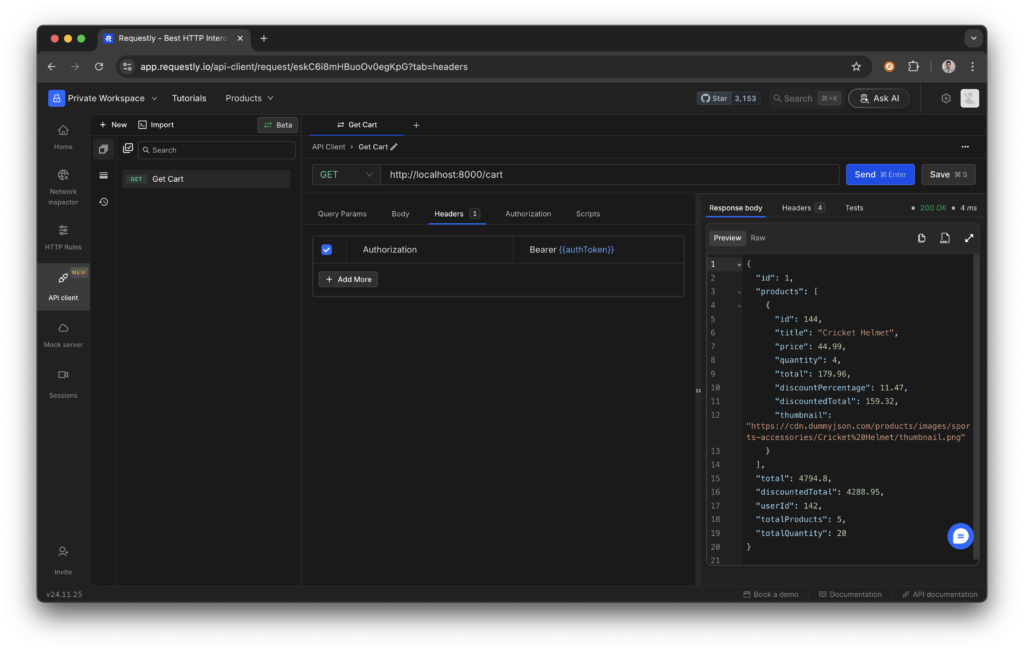Save the request with Save button
1024x651 pixels.
pyautogui.click(x=948, y=174)
